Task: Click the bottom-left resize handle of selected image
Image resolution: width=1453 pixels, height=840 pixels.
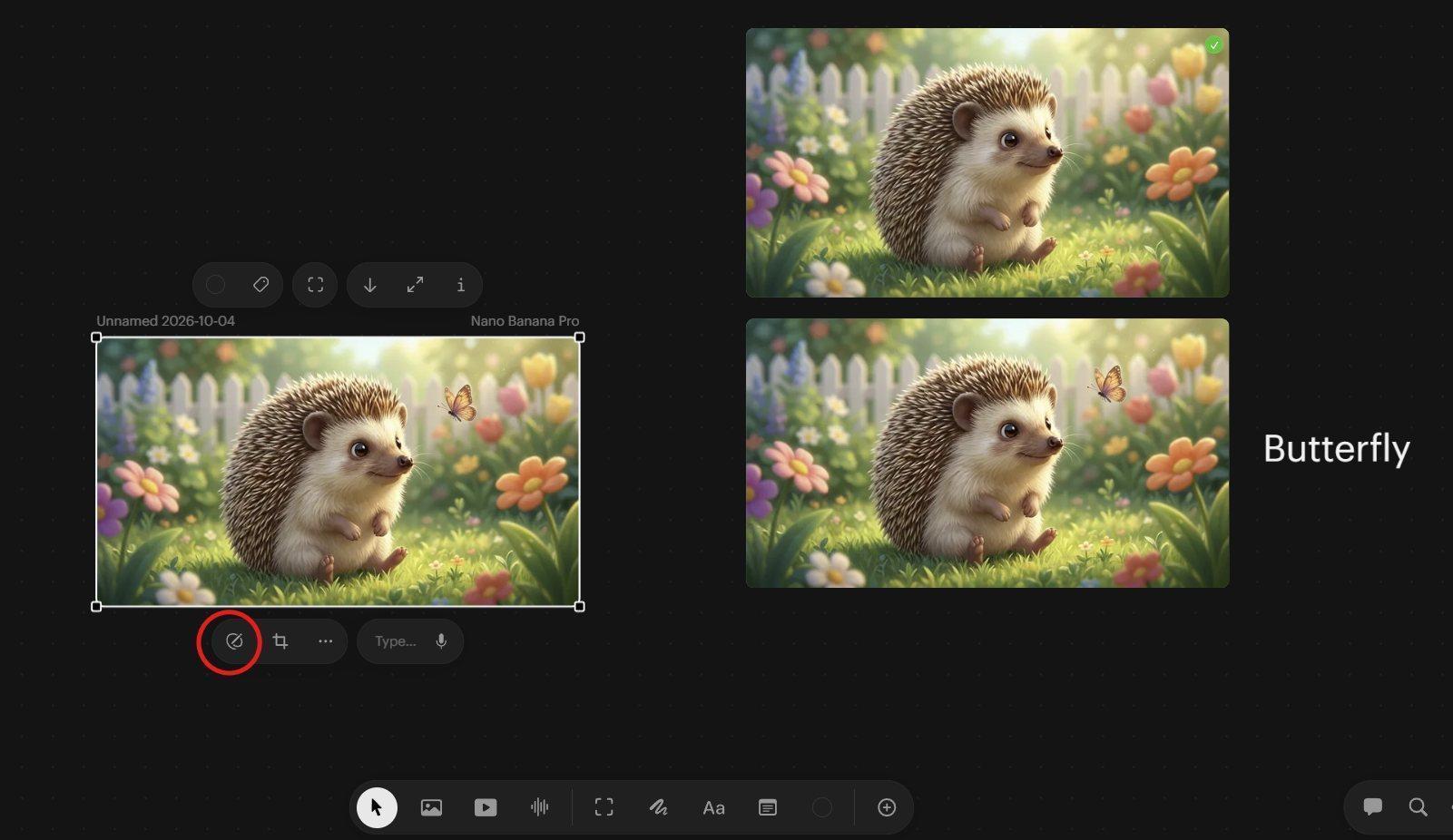Action: [96, 606]
